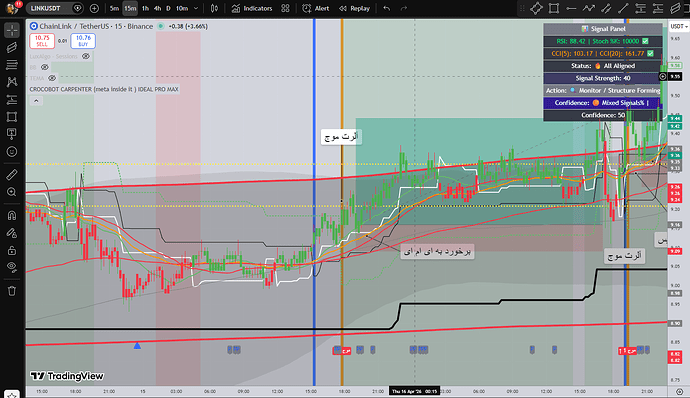Toggle hide all drawings eye in sidebar
690x398 pixels.
pos(12,267)
